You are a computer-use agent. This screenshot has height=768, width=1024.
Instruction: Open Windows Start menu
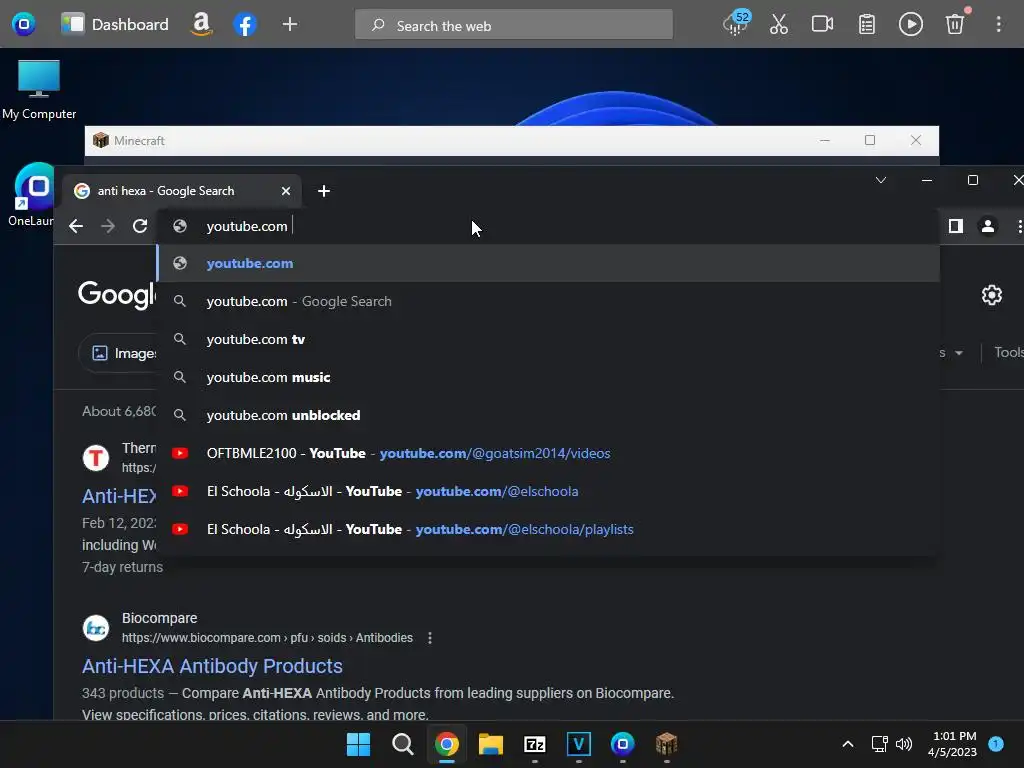[x=358, y=744]
